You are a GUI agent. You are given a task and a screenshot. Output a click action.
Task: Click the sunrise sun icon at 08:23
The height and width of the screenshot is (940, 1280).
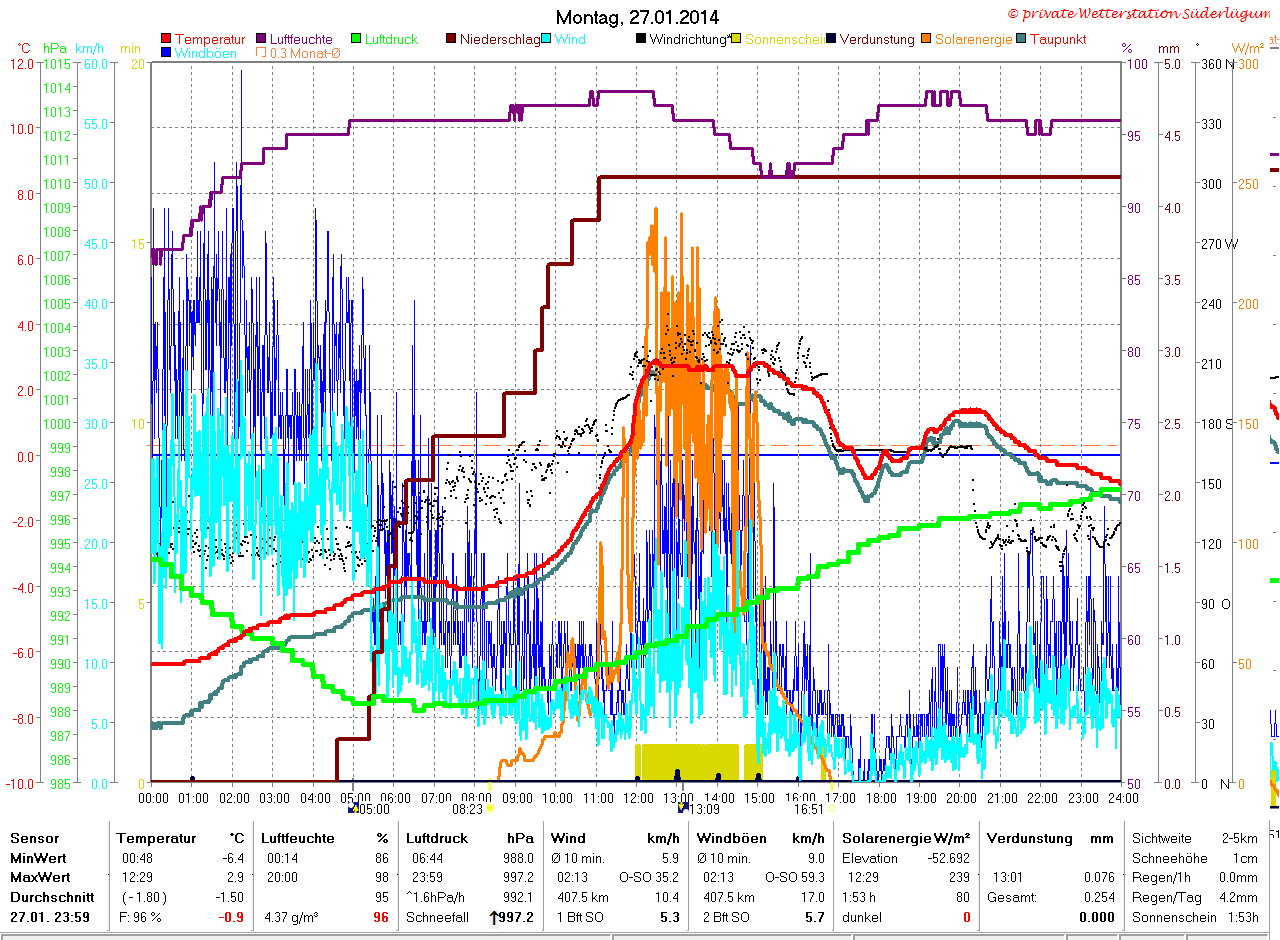coord(490,809)
